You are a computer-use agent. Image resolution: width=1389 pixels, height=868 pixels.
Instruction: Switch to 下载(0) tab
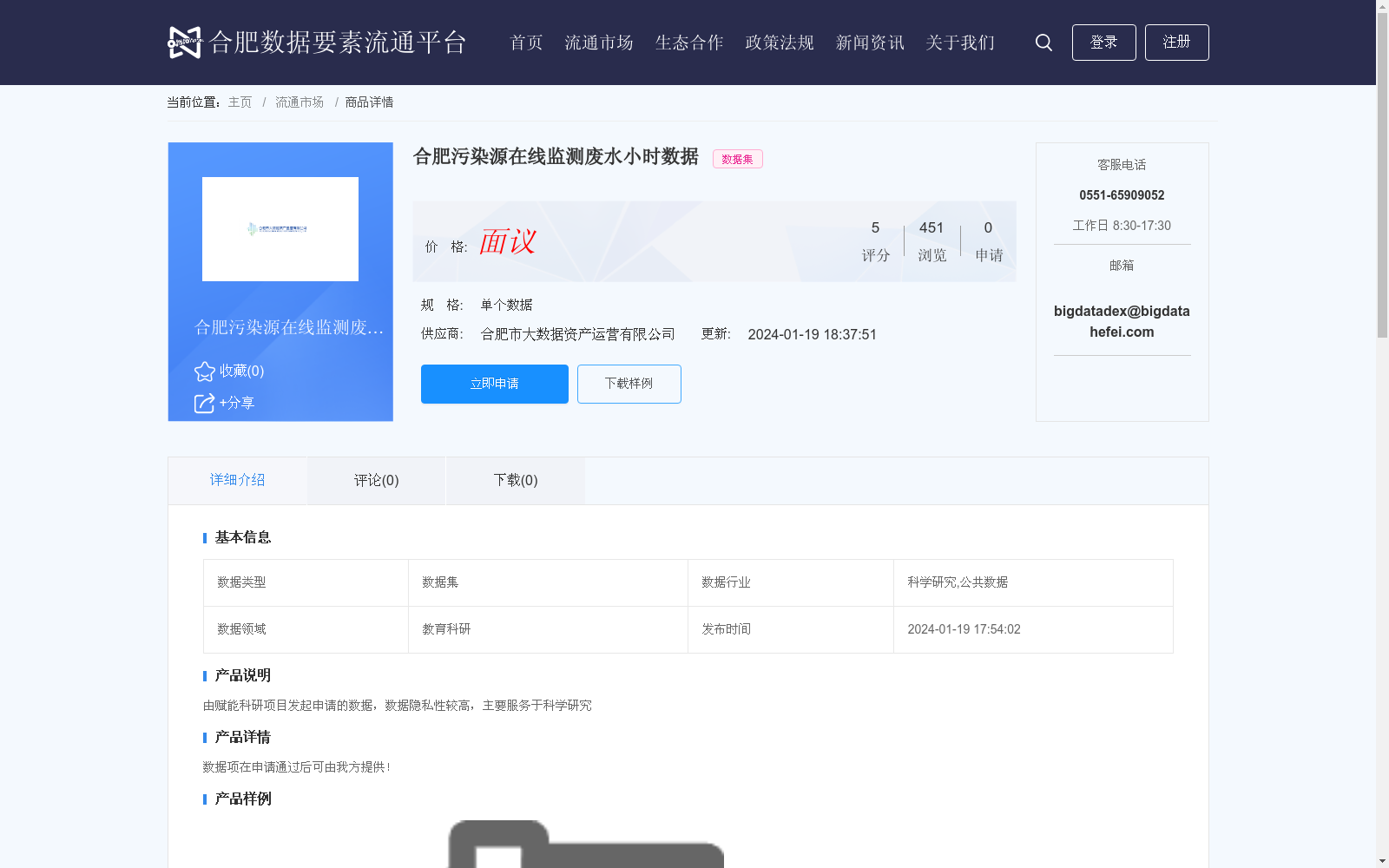pos(516,480)
